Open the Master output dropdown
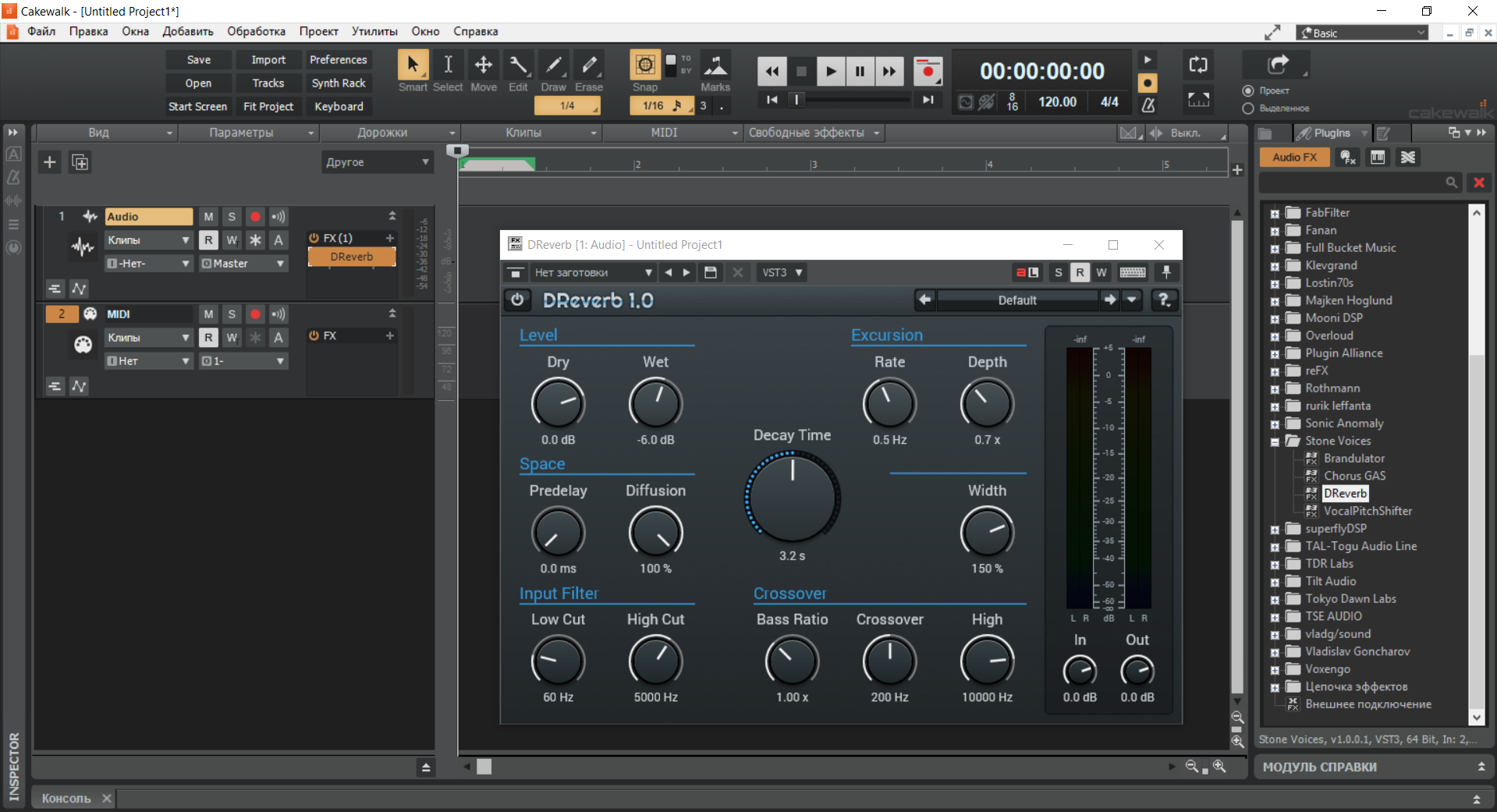The width and height of the screenshot is (1497, 812). click(243, 264)
